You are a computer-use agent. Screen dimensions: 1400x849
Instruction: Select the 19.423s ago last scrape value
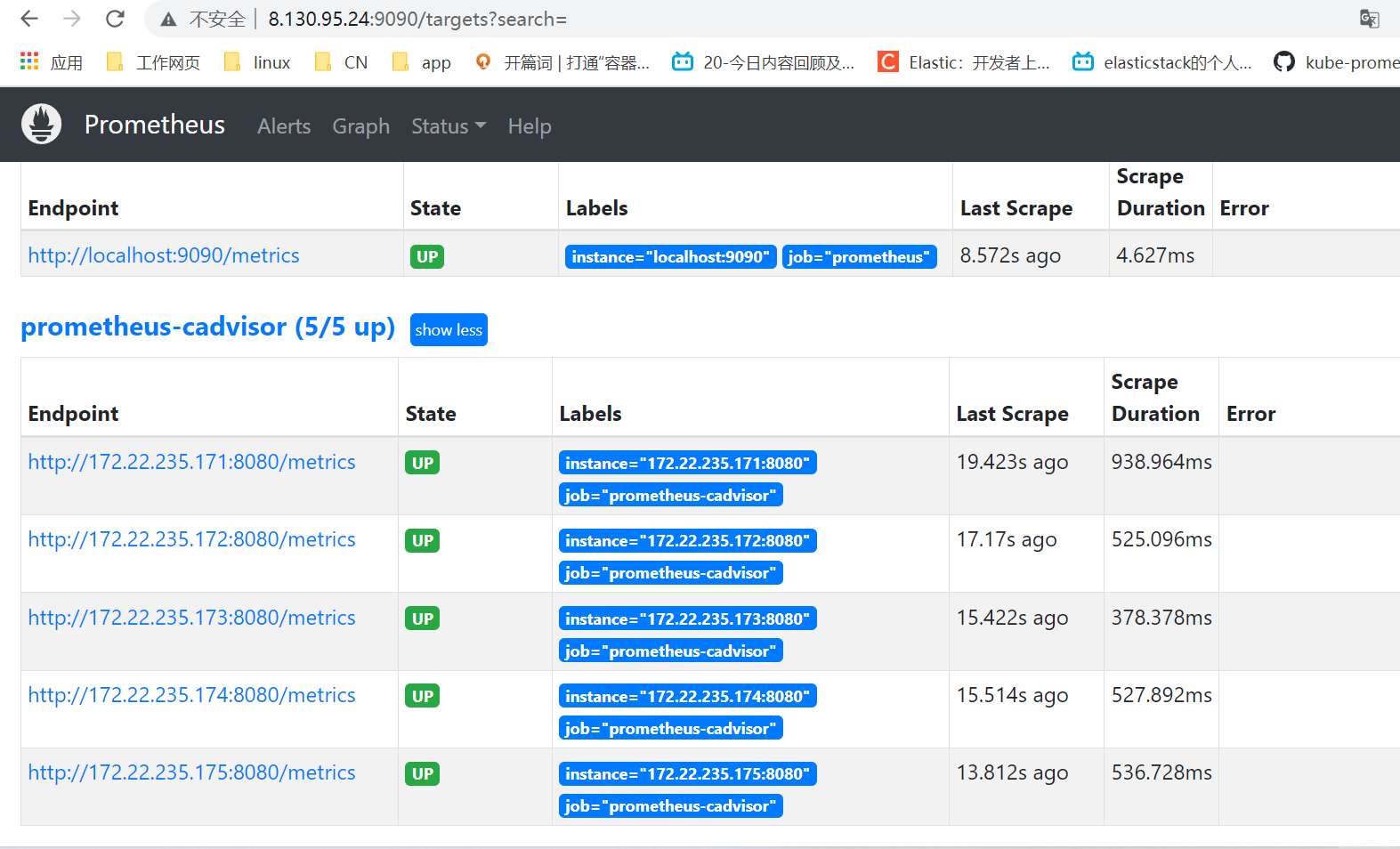(x=1013, y=462)
